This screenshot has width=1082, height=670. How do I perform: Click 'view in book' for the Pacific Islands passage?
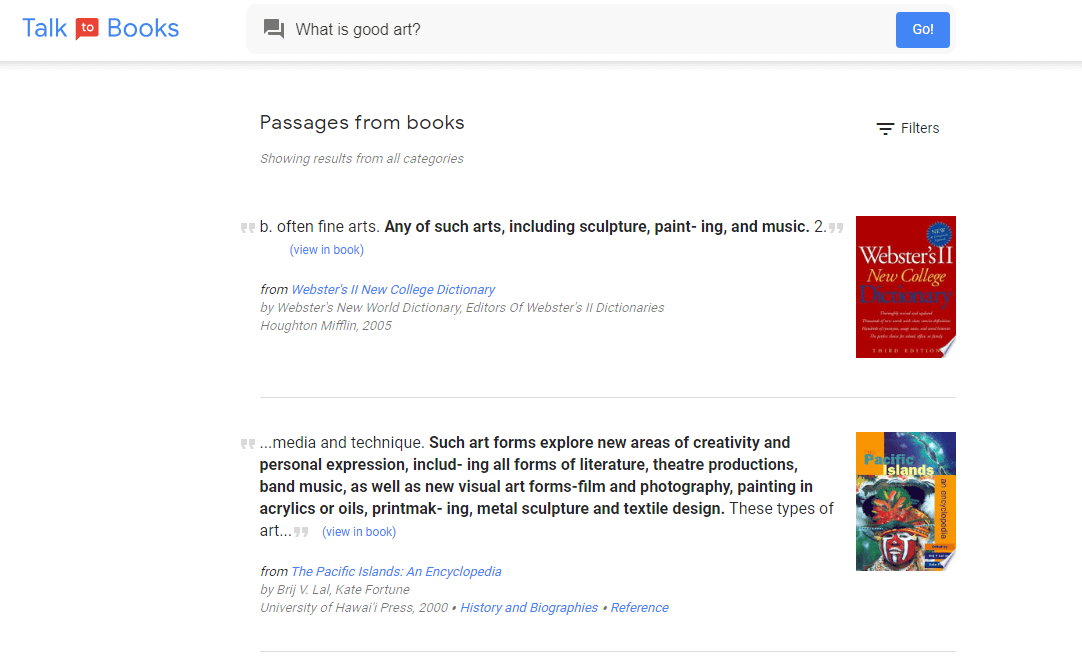358,531
